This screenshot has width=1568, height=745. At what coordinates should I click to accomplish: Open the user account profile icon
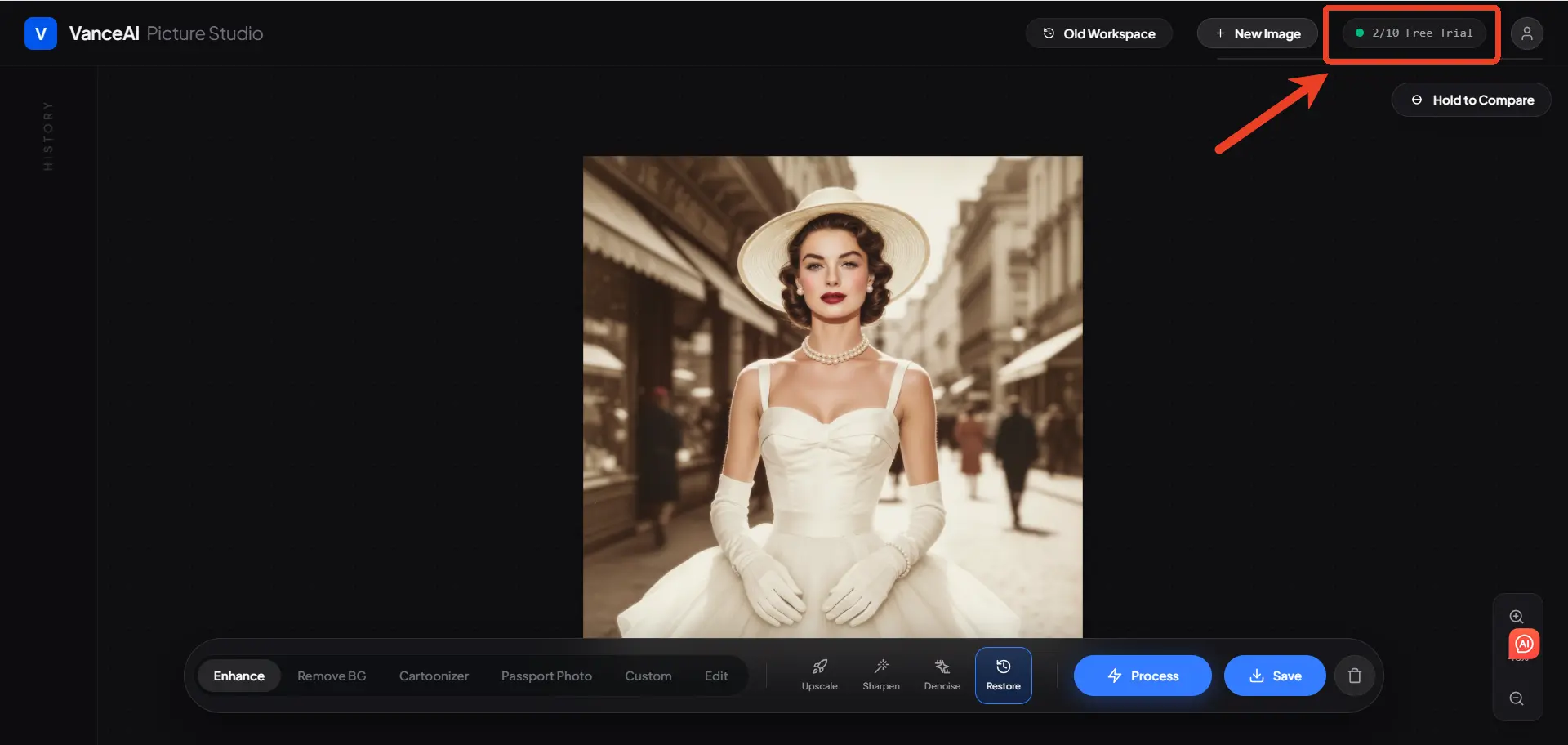pos(1526,33)
